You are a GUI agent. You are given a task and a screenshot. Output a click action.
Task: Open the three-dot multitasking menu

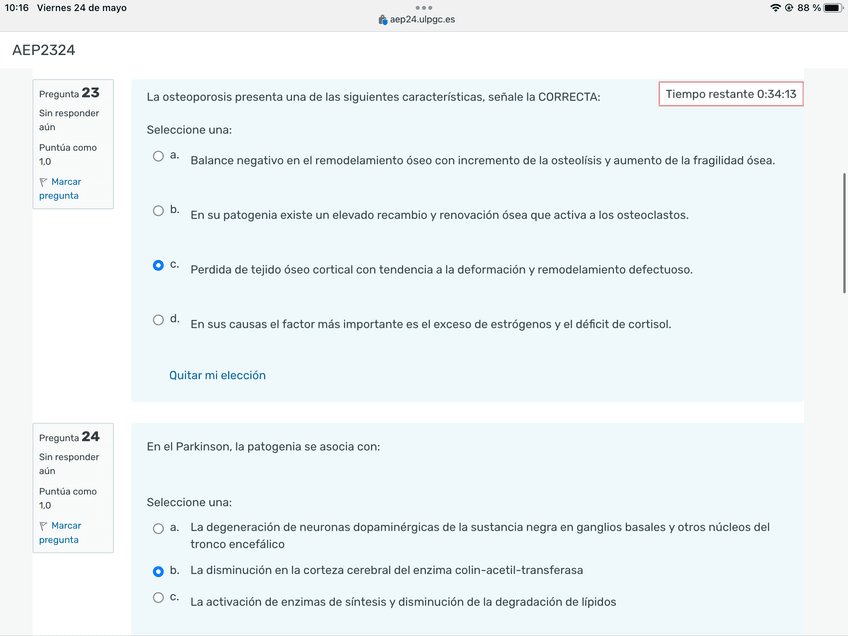[423, 8]
